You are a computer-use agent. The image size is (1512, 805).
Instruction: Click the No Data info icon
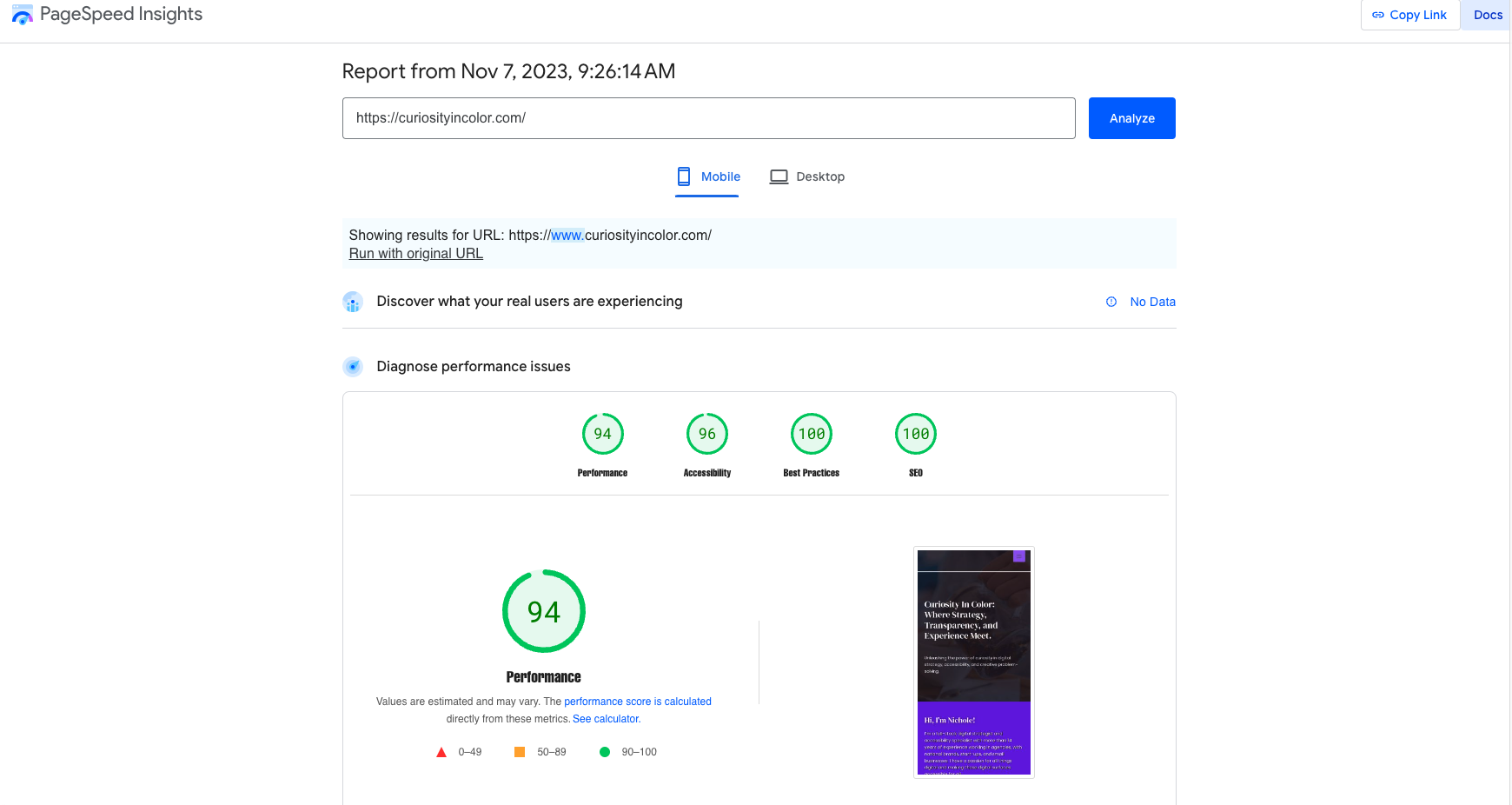point(1111,302)
